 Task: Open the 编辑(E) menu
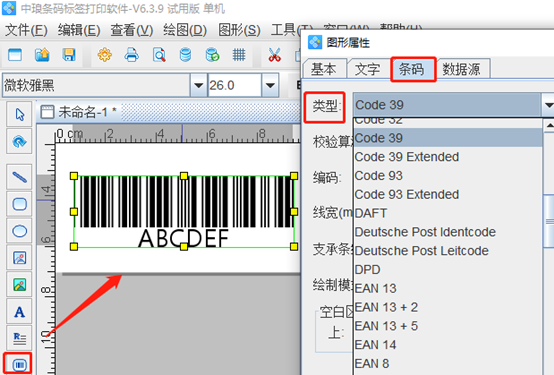tap(79, 30)
